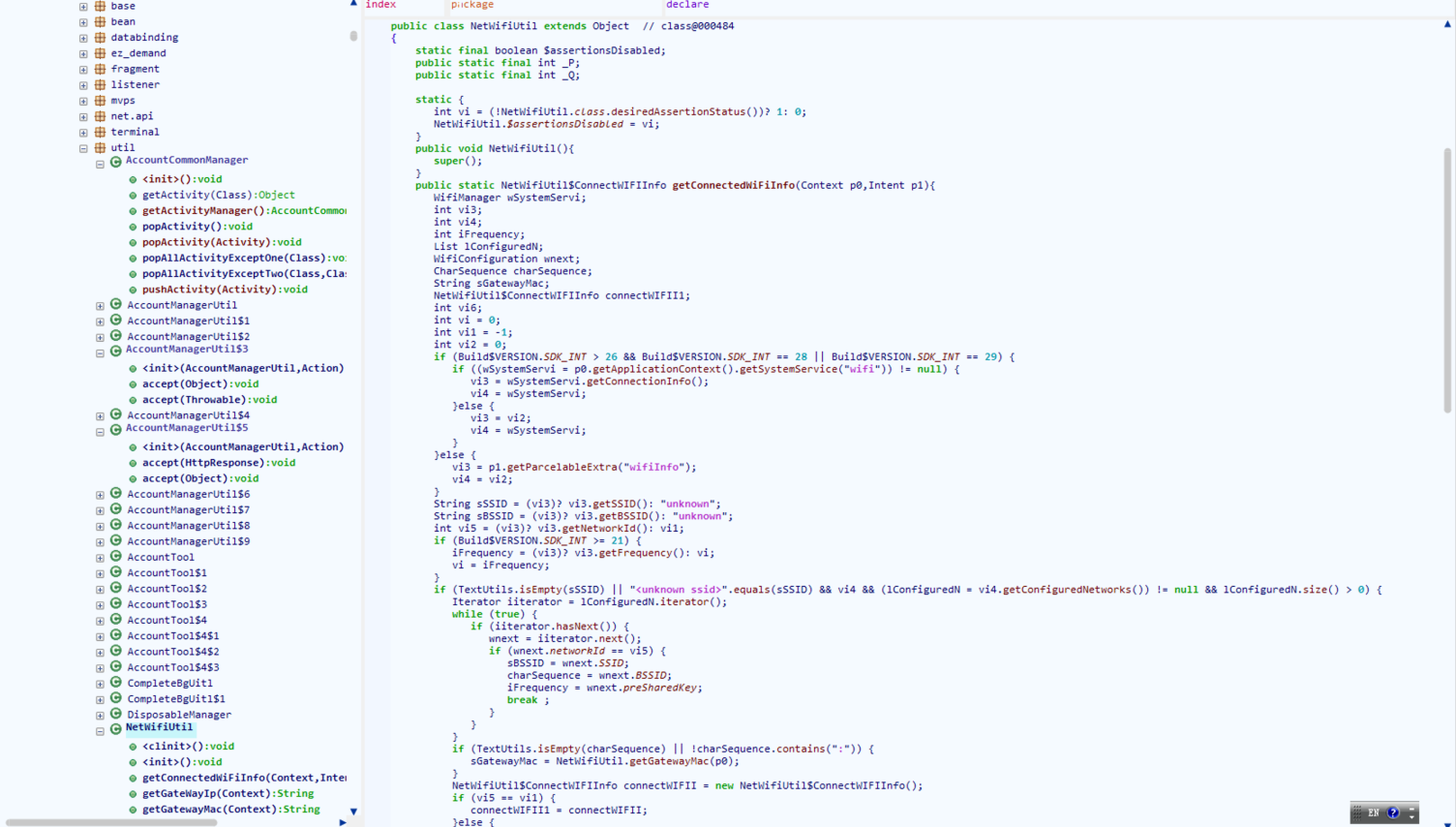Click the EN language indicator
The width and height of the screenshot is (1456, 827).
(x=1373, y=812)
